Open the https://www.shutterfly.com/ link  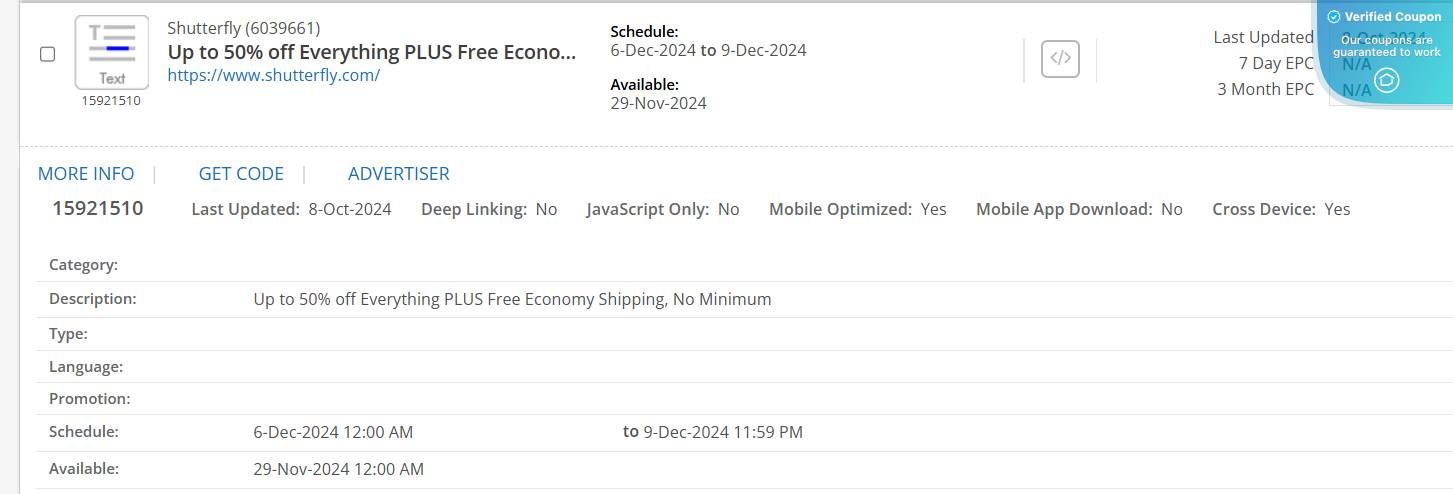click(x=273, y=75)
